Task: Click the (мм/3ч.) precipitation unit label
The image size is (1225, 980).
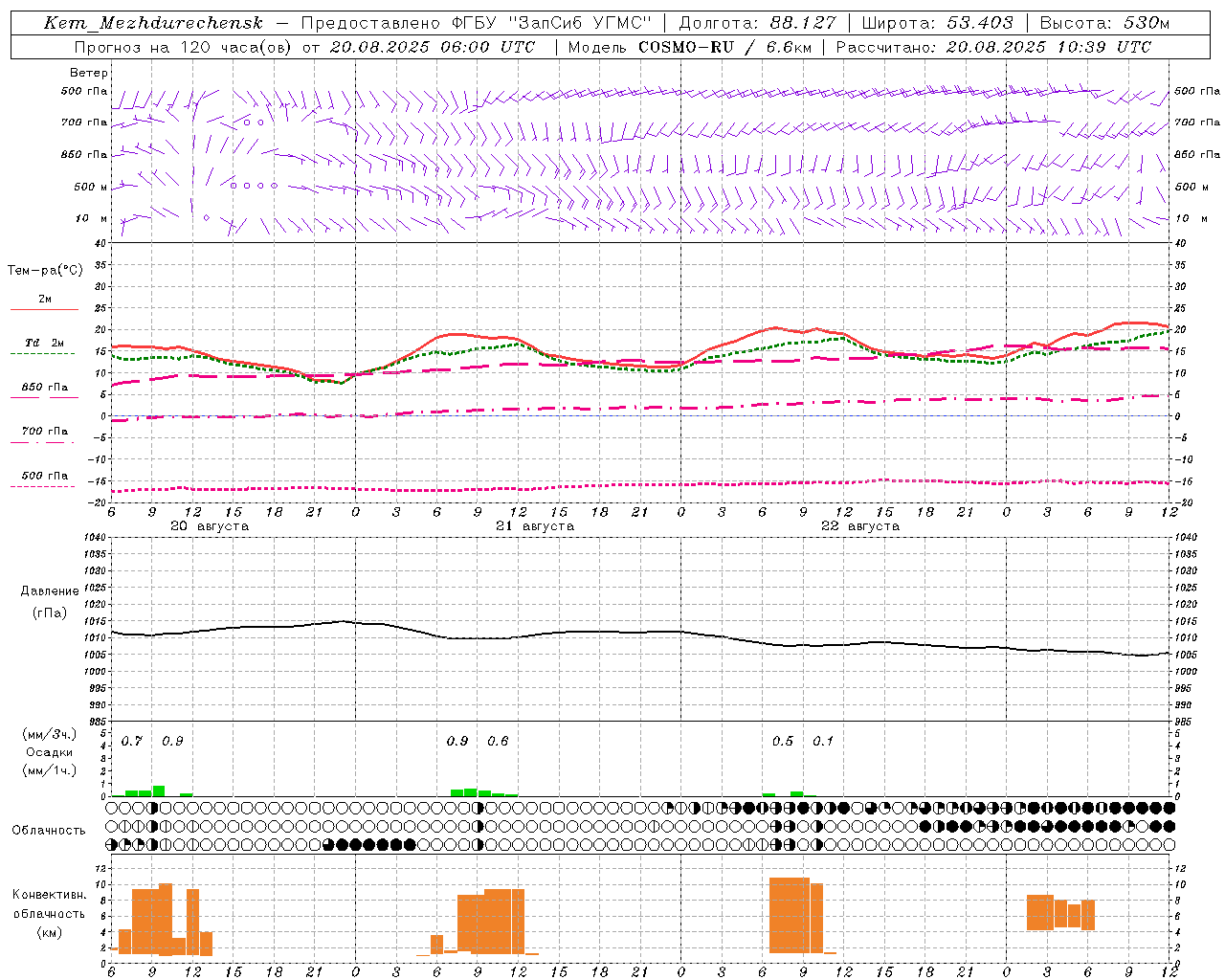Action: pyautogui.click(x=49, y=734)
